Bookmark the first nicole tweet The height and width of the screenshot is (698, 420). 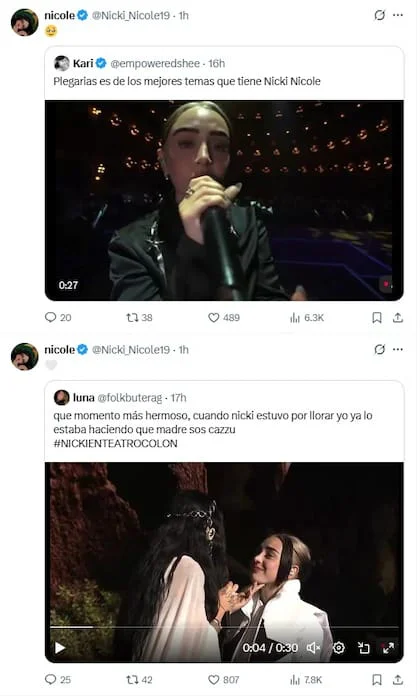377,317
